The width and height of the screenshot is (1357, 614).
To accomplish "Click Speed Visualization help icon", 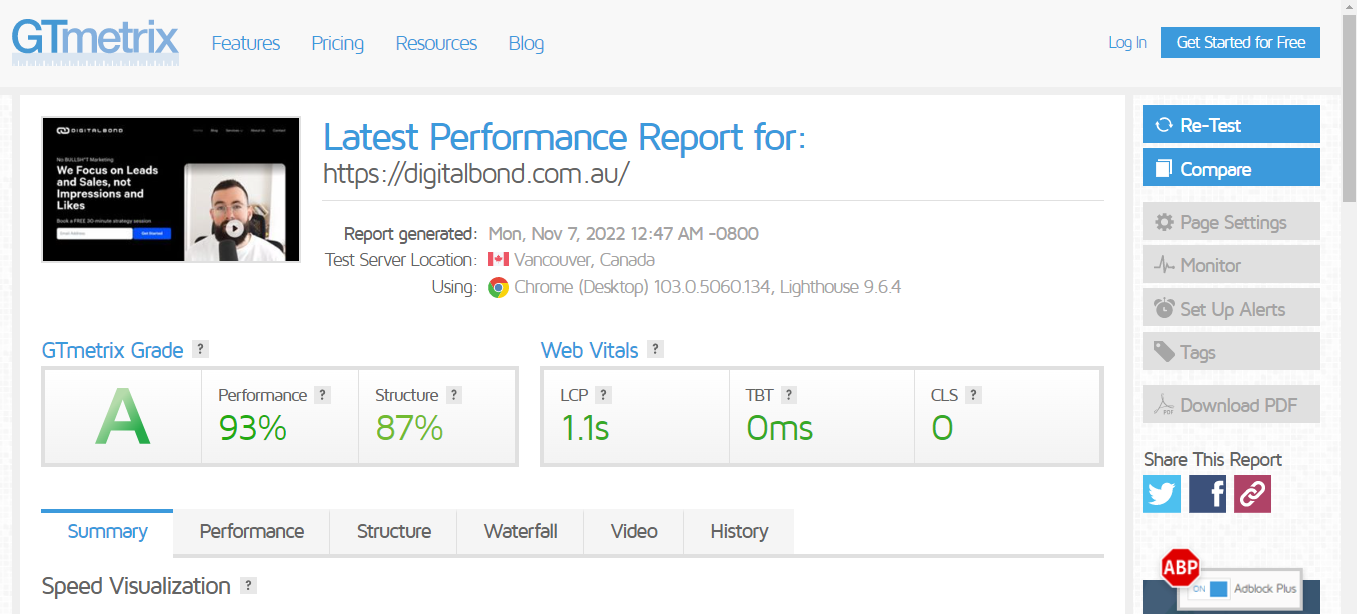I will [248, 585].
